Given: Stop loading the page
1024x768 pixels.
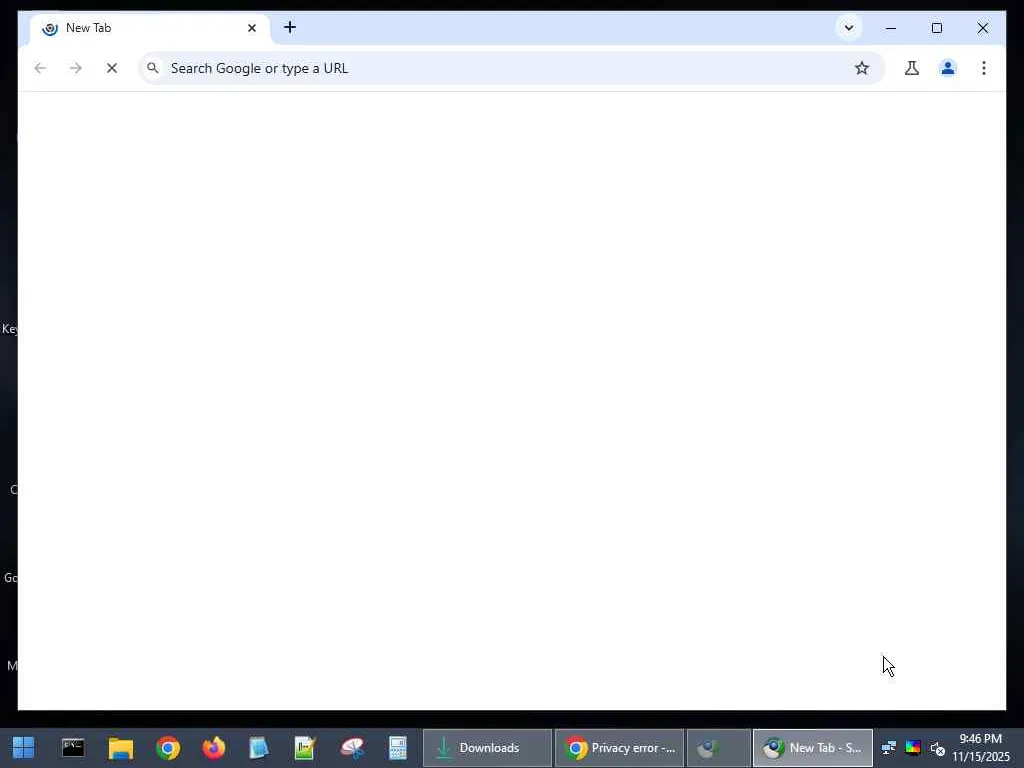Looking at the screenshot, I should (112, 68).
